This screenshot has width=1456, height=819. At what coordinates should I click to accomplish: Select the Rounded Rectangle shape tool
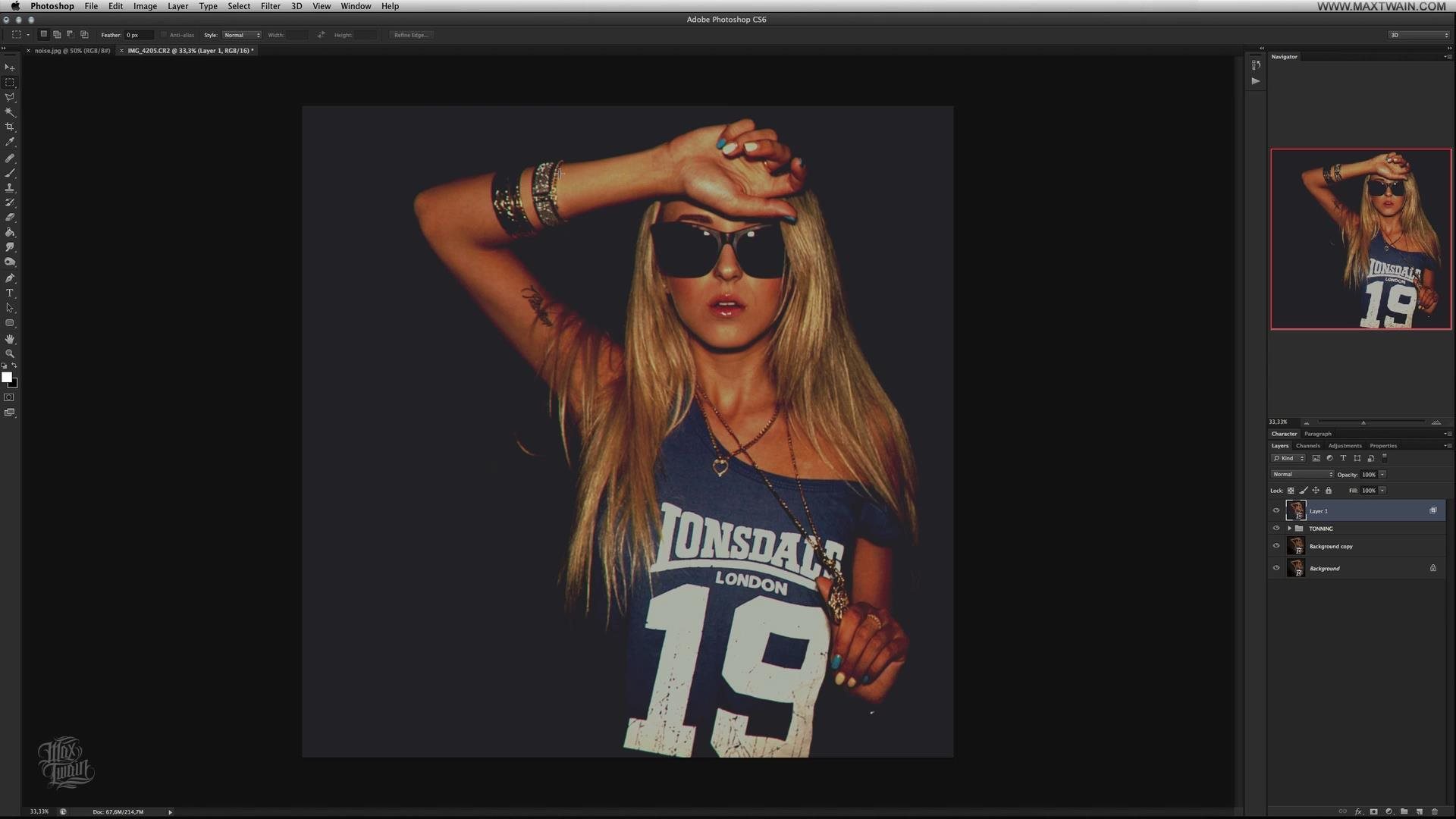(10, 323)
